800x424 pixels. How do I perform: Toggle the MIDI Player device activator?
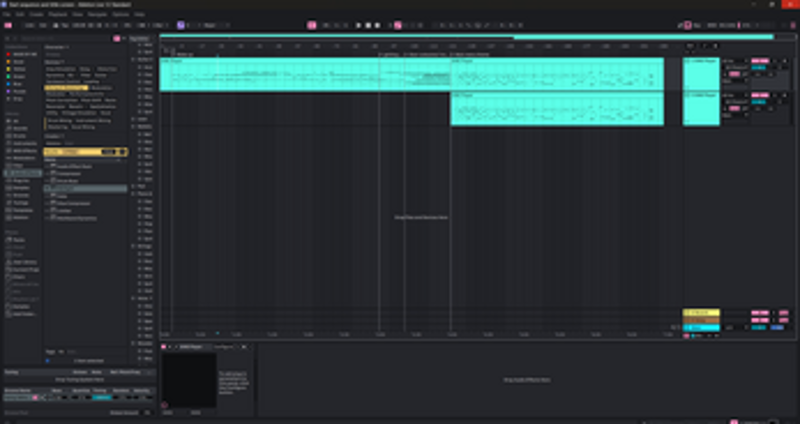pos(164,347)
